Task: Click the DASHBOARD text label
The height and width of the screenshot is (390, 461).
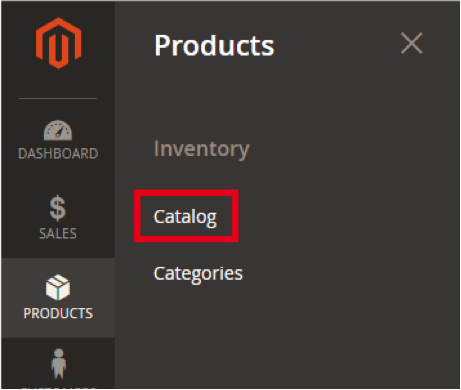Action: click(x=58, y=154)
